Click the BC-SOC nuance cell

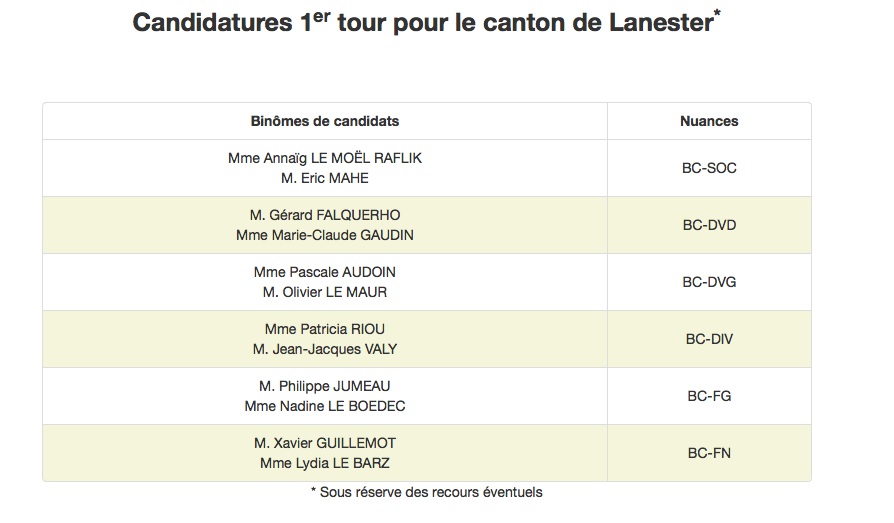click(x=709, y=168)
